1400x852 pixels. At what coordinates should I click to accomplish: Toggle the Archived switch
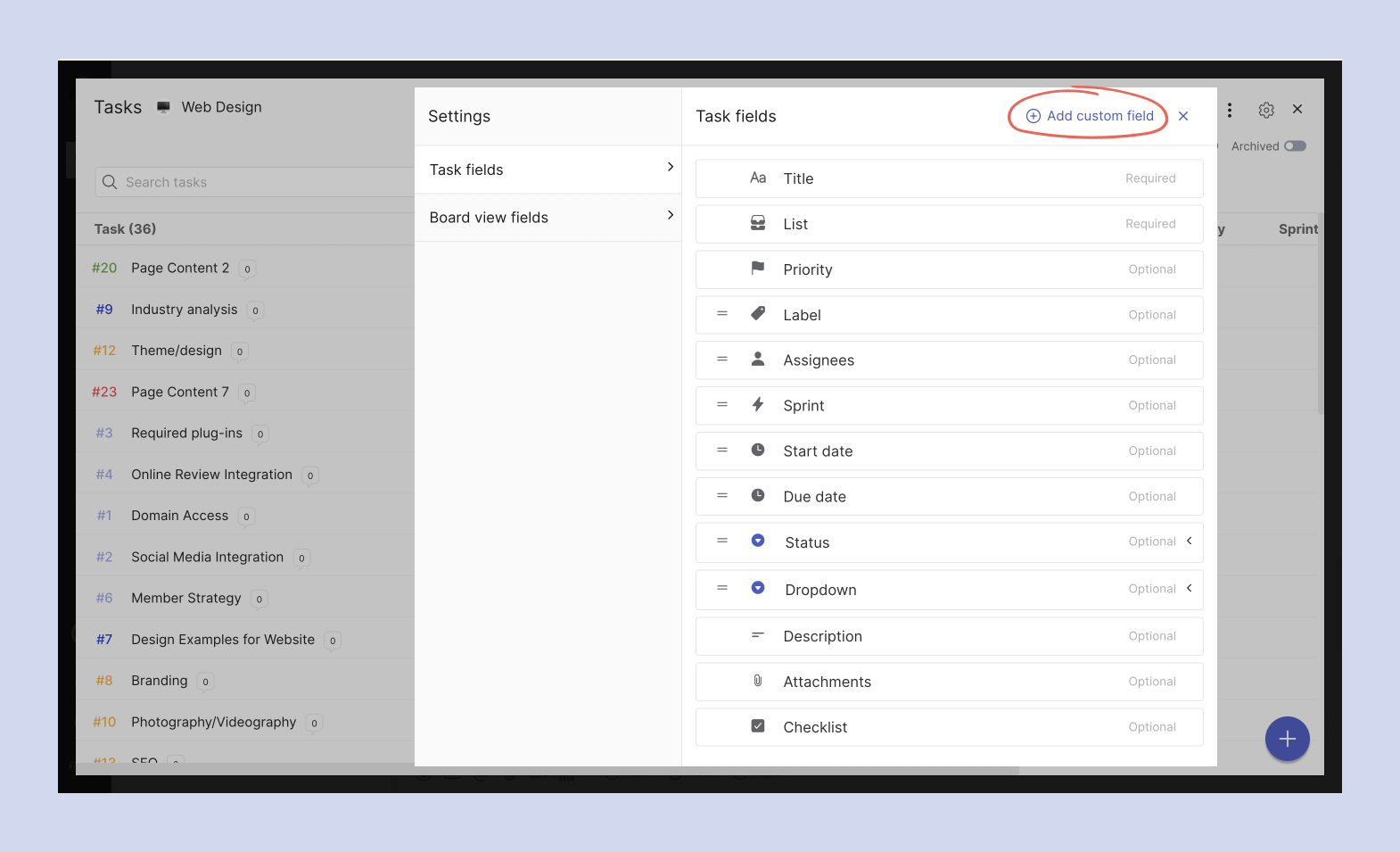click(1295, 146)
